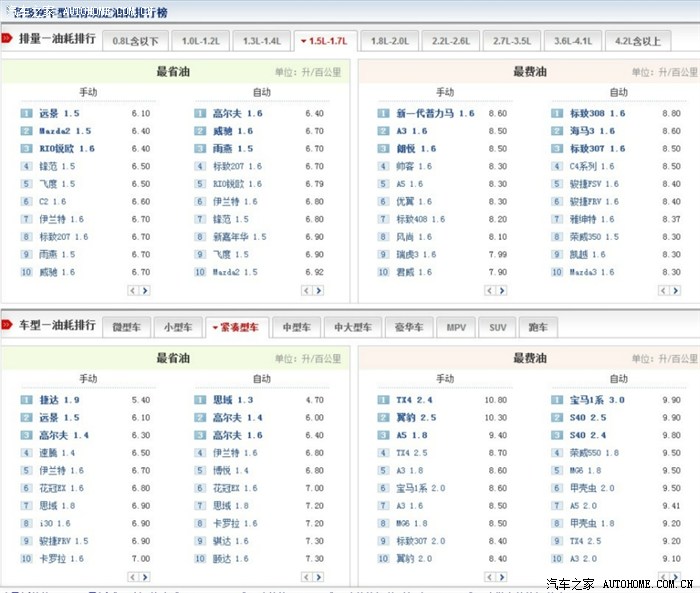Select the 豪华车 tab
Viewport: 700px width, 593px height.
[x=408, y=327]
